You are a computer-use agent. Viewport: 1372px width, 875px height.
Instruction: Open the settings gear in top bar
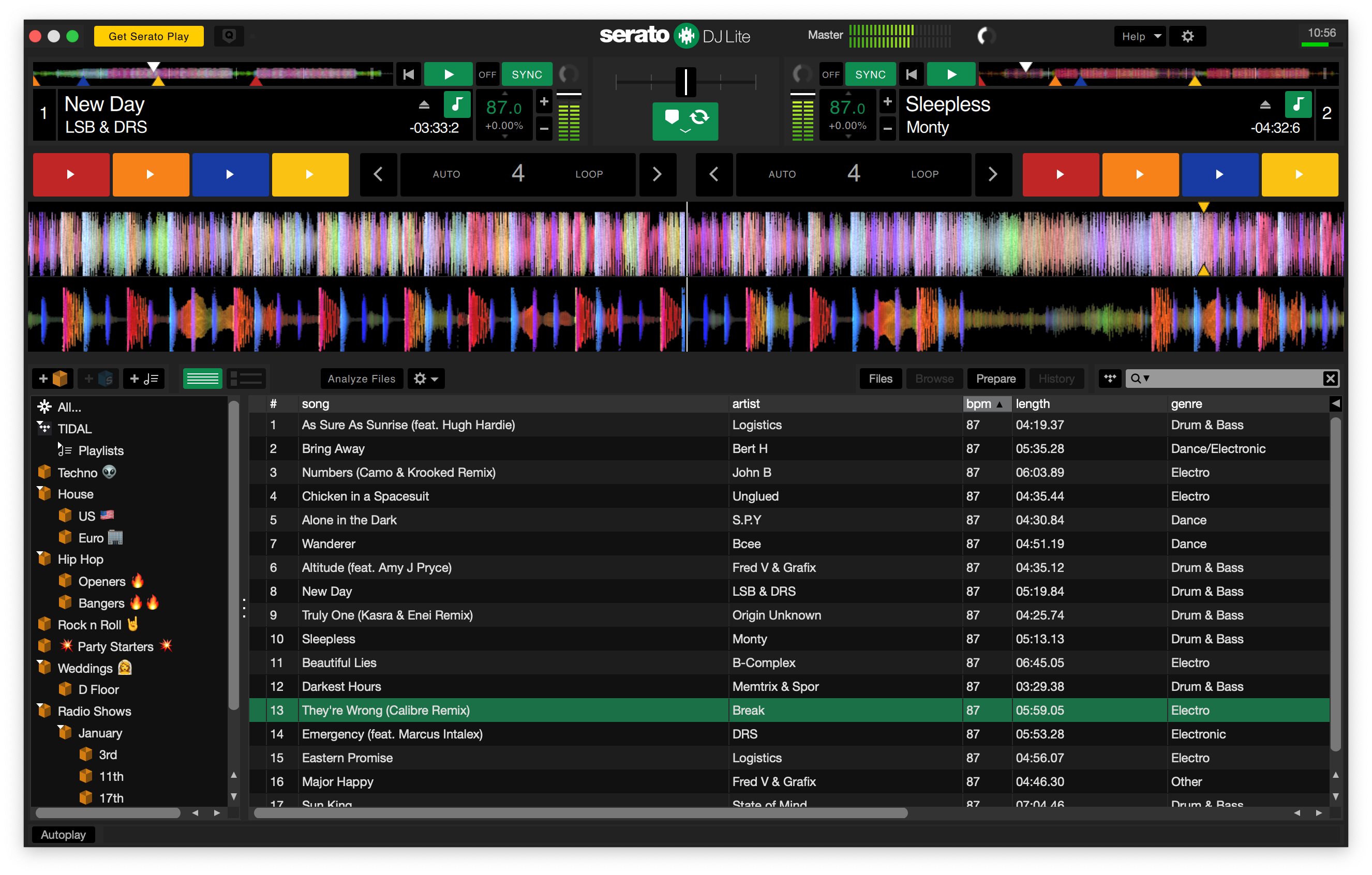(x=1187, y=36)
